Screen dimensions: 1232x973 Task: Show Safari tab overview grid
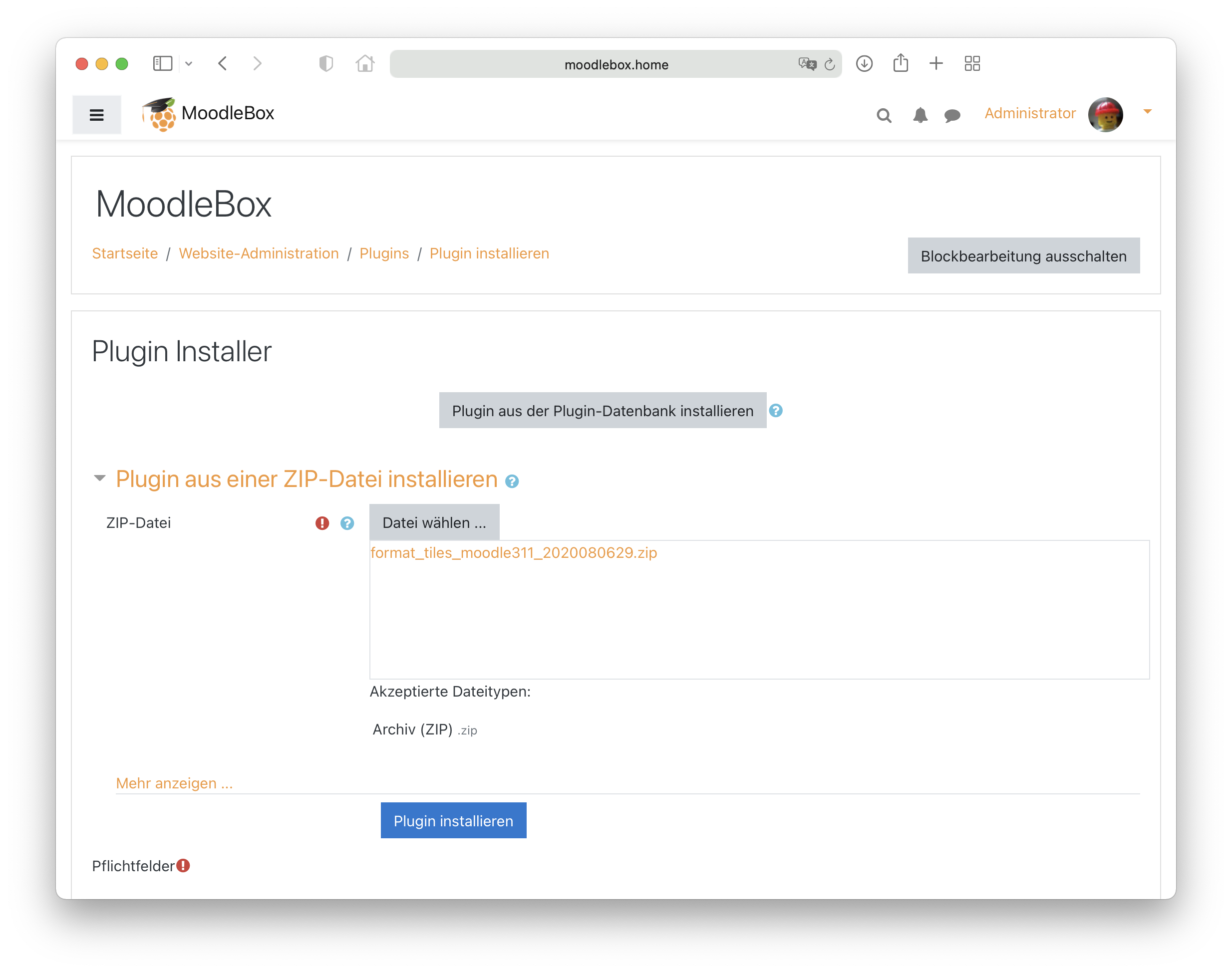[972, 63]
